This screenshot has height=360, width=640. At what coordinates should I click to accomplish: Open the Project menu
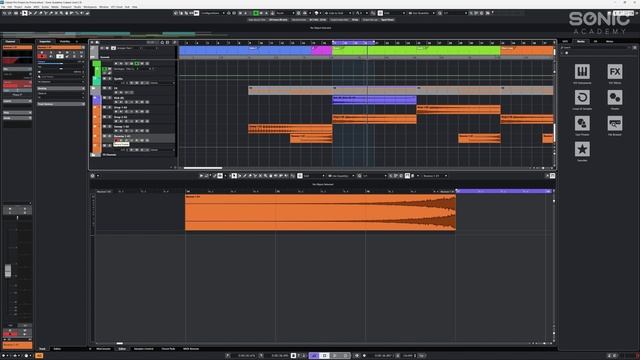[18, 7]
